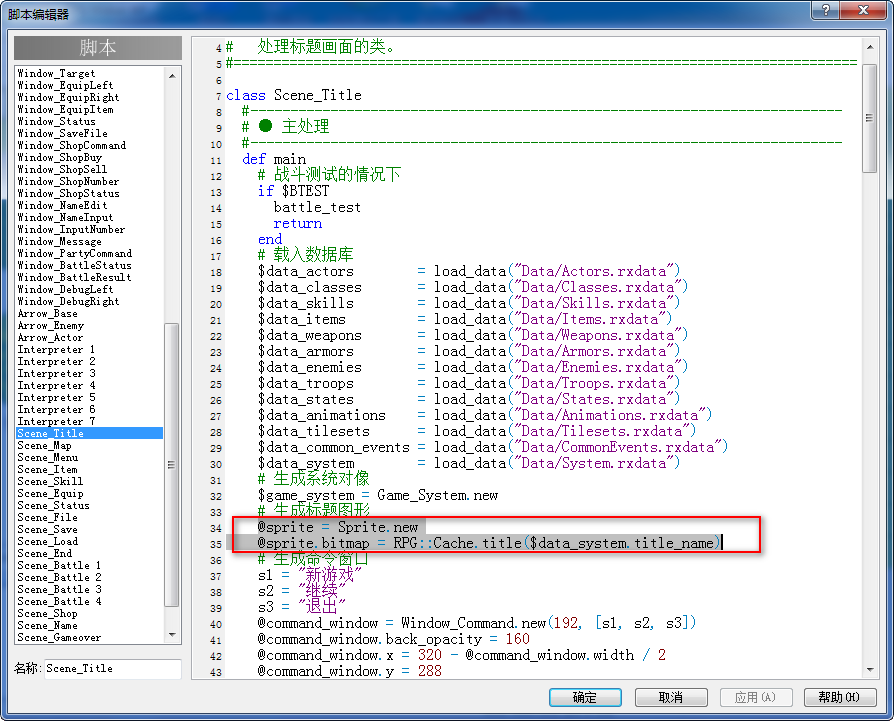Click code editor scroll-down arrow
The width and height of the screenshot is (894, 721).
[x=869, y=670]
